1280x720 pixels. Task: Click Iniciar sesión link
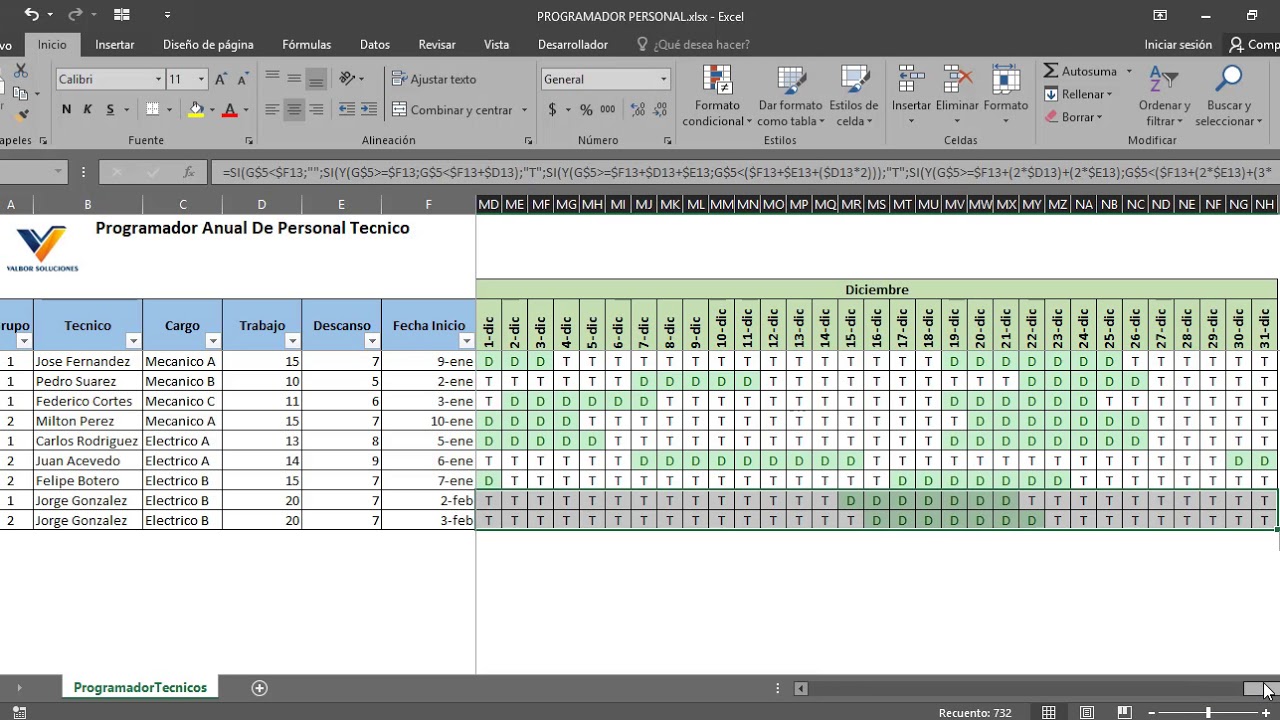coord(1178,44)
